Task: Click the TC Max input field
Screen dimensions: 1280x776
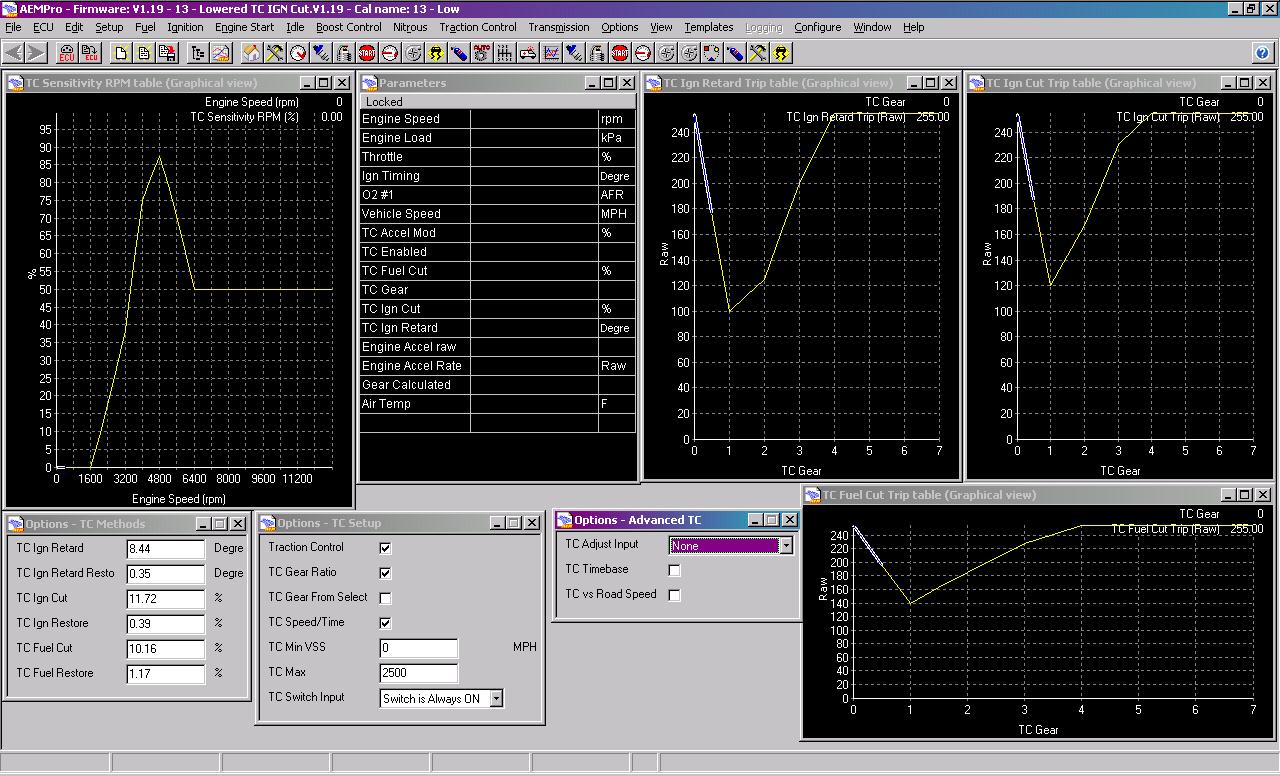Action: (x=419, y=673)
